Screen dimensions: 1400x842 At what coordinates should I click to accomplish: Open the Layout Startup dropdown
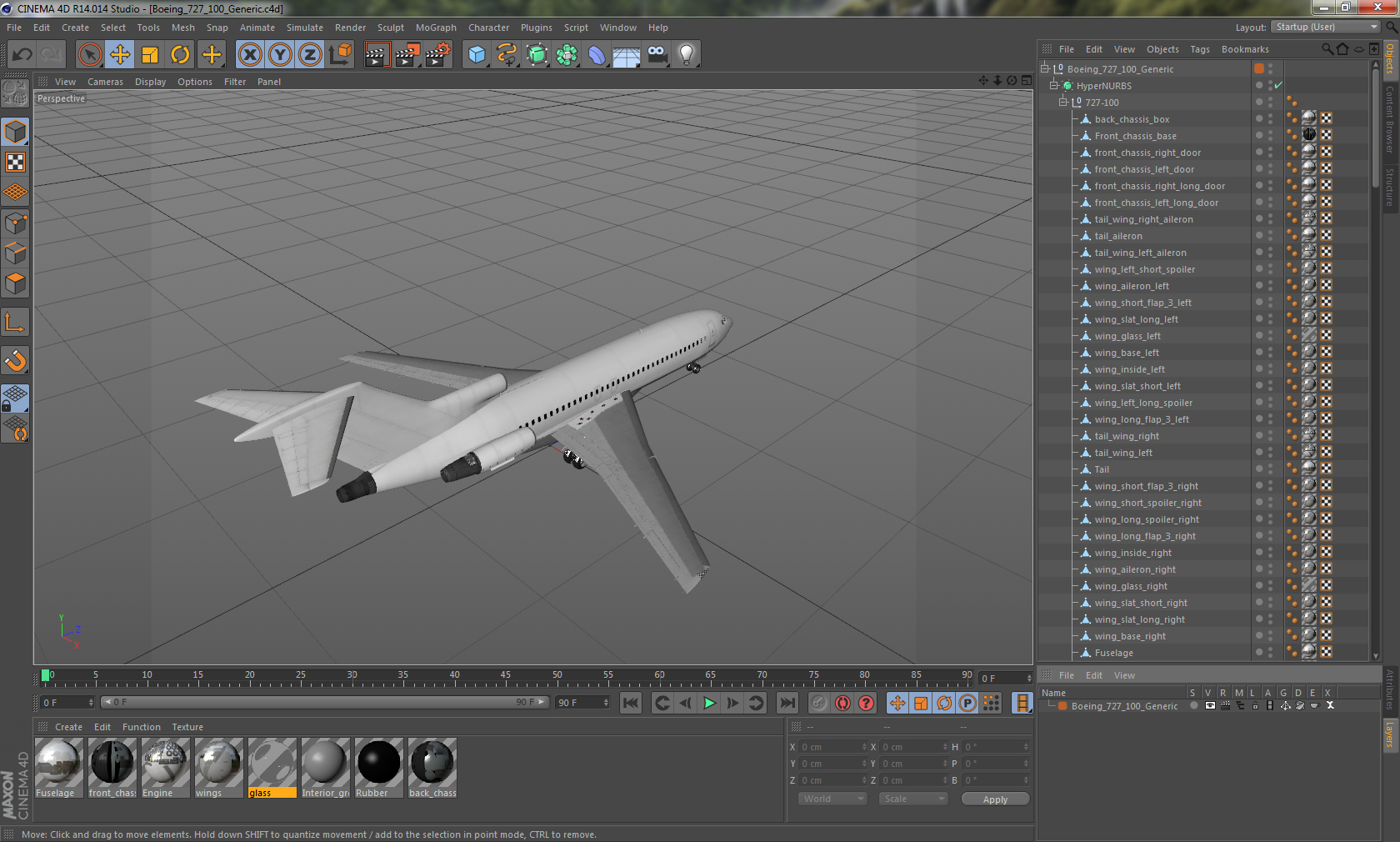[1326, 27]
